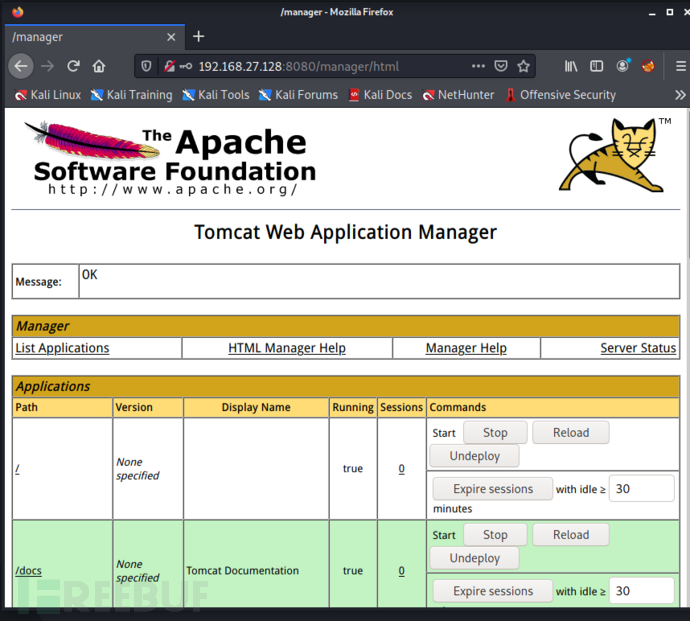Open the Kali Tools bookmark
The image size is (690, 621).
tap(216, 95)
